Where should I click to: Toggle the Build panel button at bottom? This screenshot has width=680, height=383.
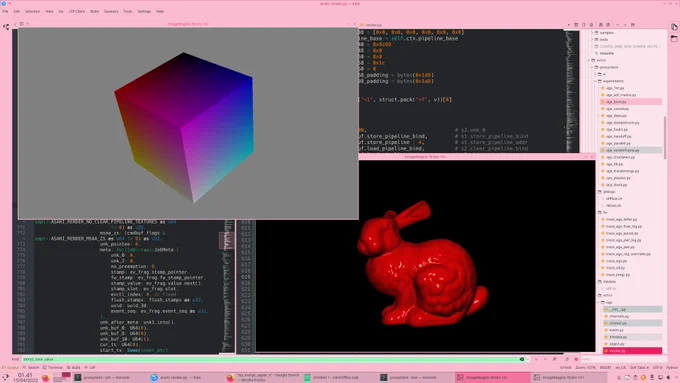tap(73, 367)
